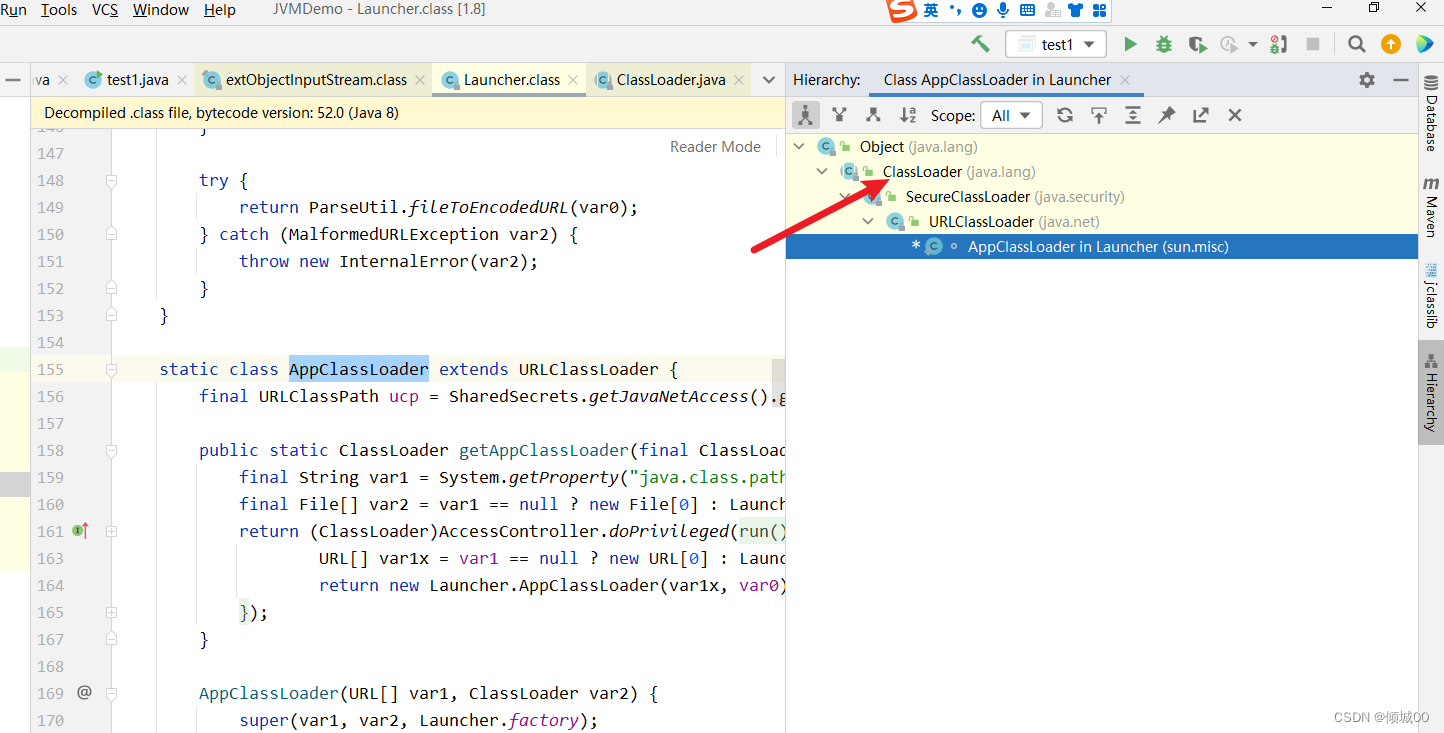Screen dimensions: 1444x733
Task: Run test1 with the green play icon
Action: (x=1130, y=44)
